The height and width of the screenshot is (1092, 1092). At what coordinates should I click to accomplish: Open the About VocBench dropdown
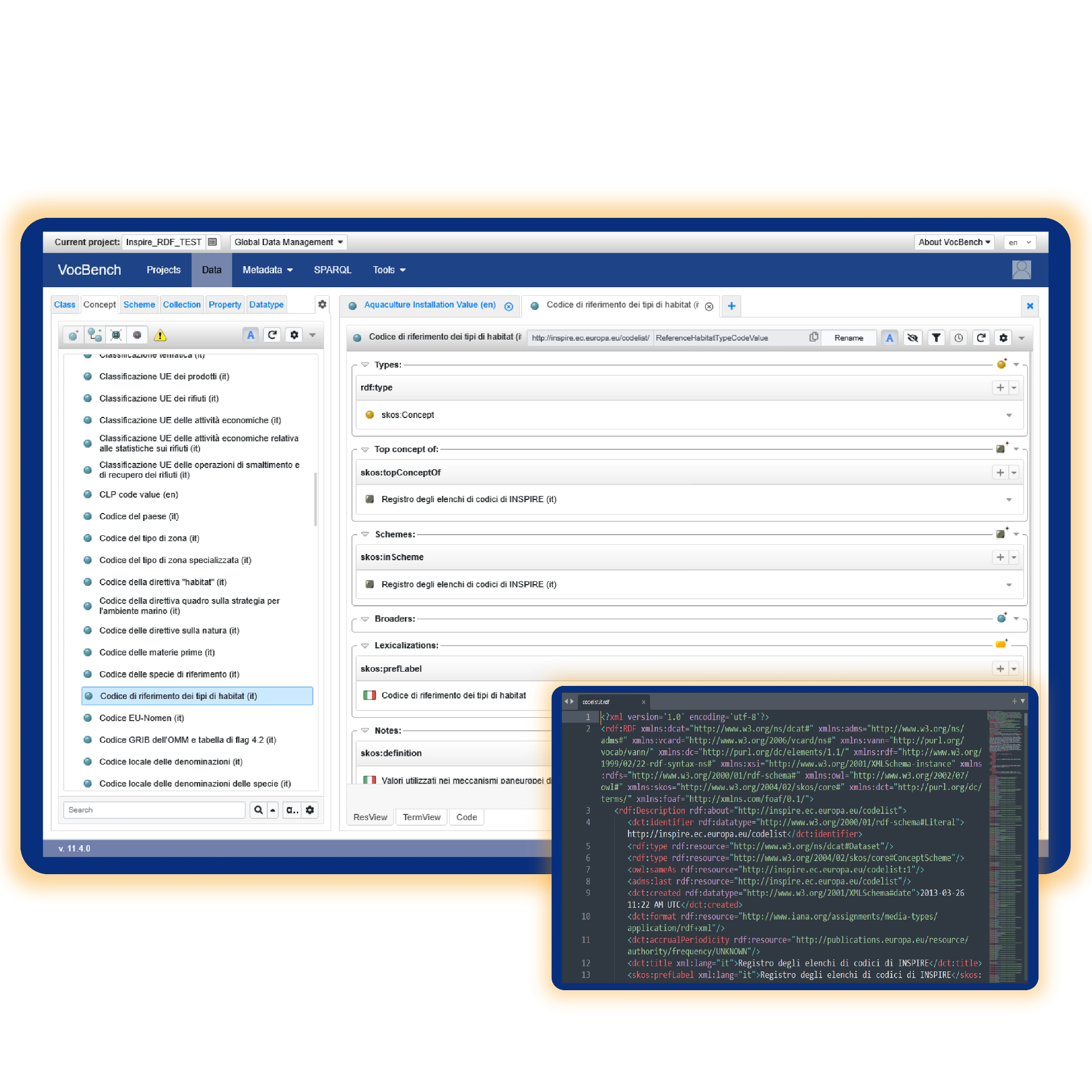pos(954,242)
